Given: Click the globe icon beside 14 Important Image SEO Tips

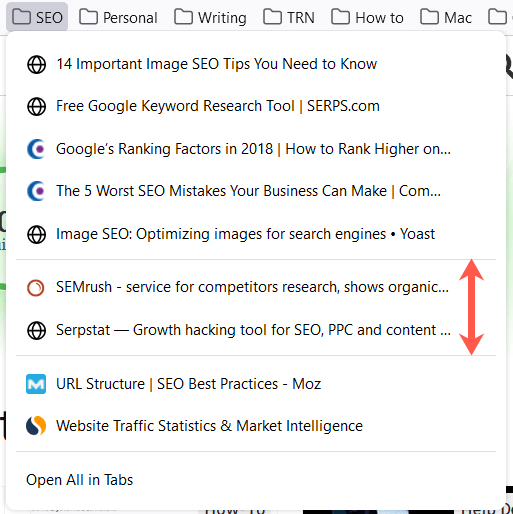Looking at the screenshot, I should tap(36, 64).
